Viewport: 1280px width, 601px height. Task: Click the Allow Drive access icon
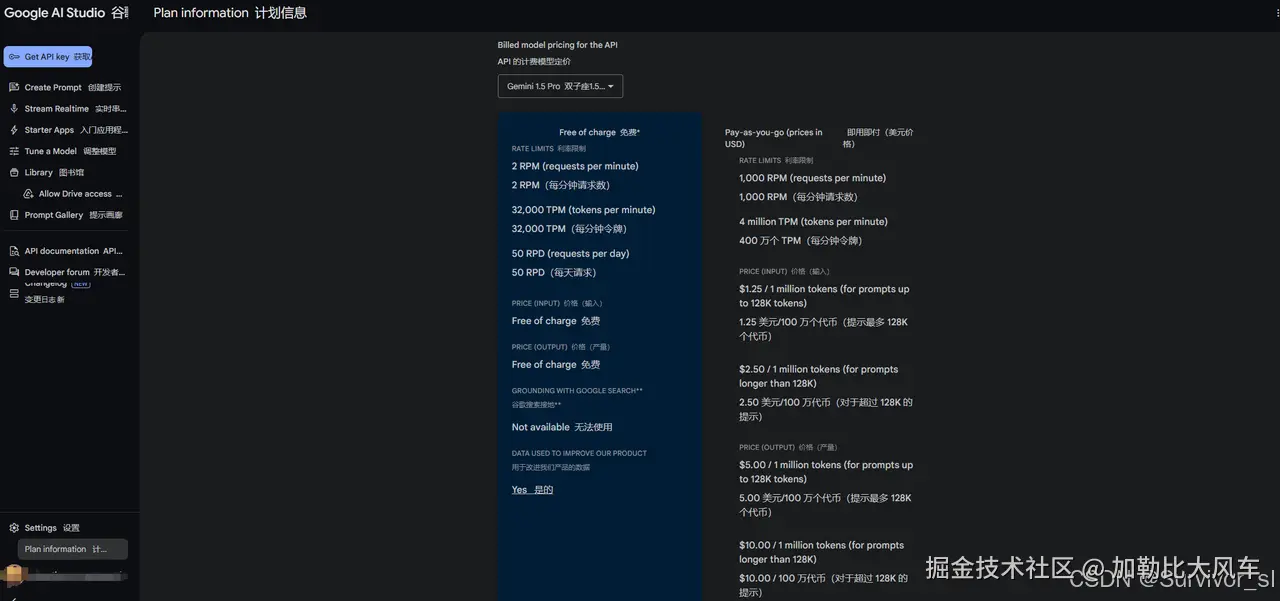[30, 194]
